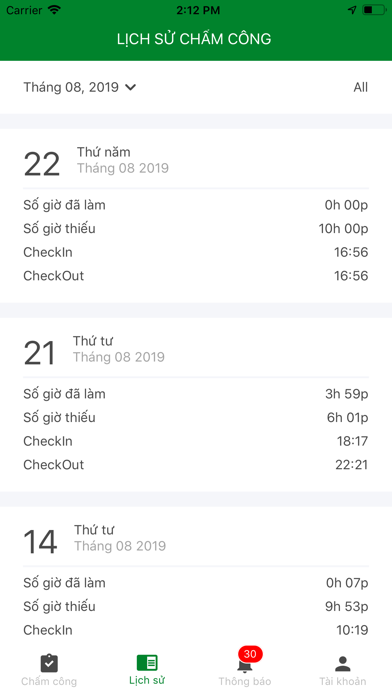Switch to the Thông báo tab label

point(245,681)
